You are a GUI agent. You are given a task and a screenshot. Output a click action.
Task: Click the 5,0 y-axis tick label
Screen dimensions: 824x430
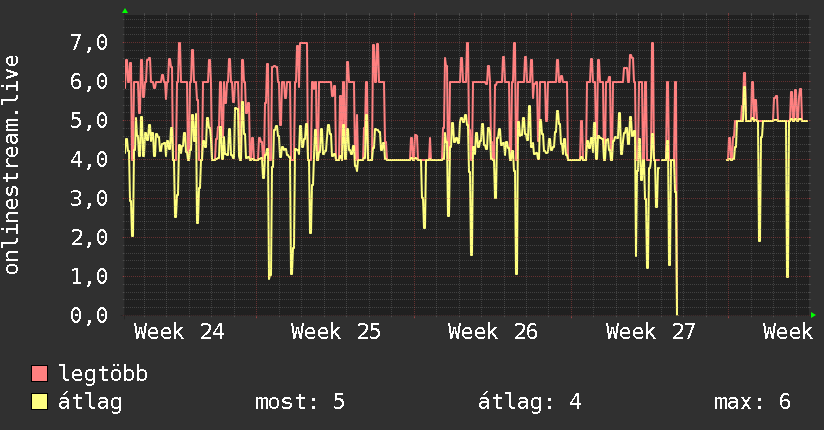point(89,120)
